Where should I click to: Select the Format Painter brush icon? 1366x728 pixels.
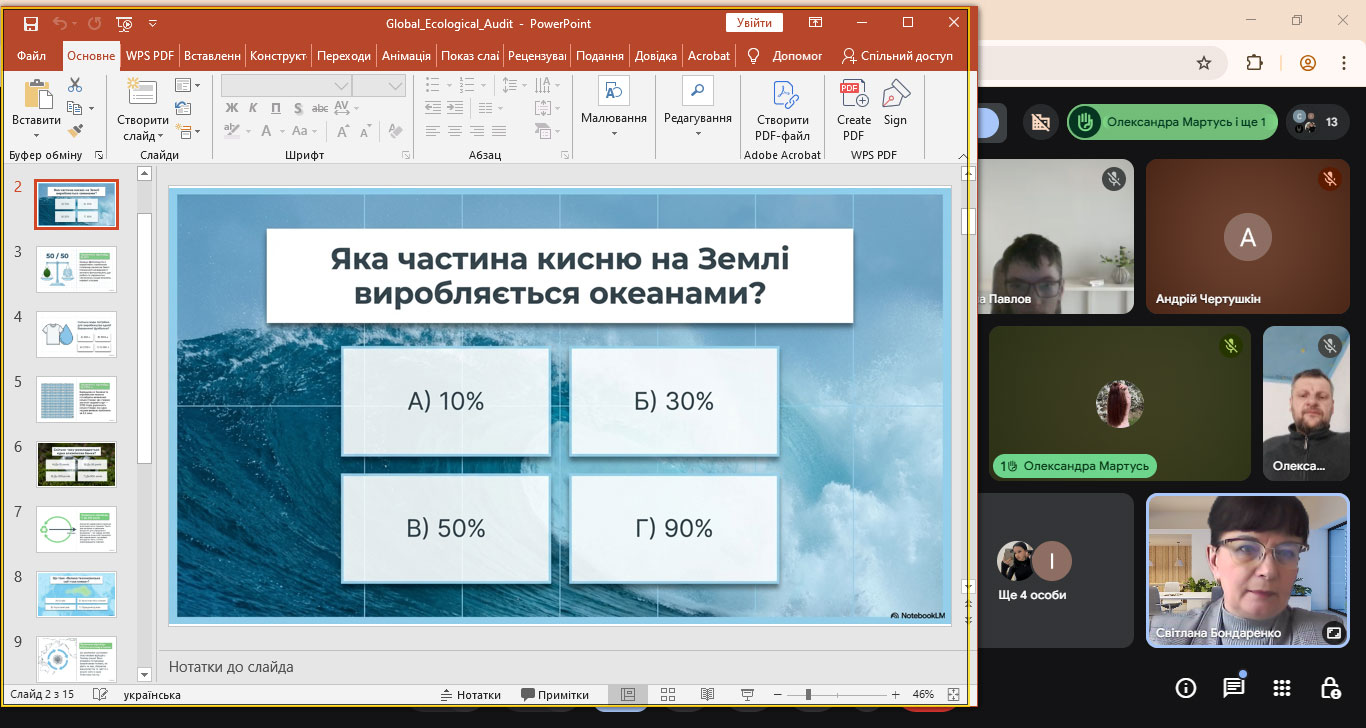(x=75, y=130)
